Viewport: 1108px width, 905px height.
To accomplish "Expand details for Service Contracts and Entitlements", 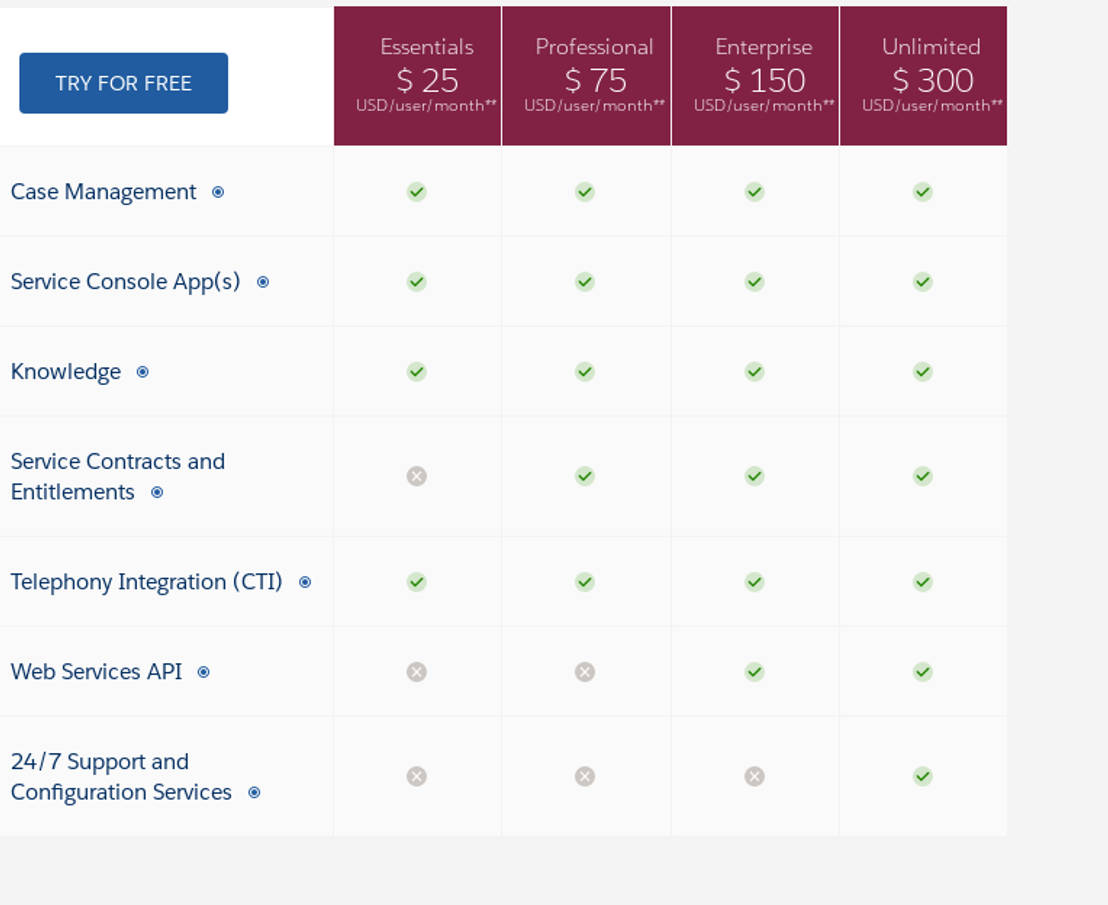I will click(x=155, y=492).
